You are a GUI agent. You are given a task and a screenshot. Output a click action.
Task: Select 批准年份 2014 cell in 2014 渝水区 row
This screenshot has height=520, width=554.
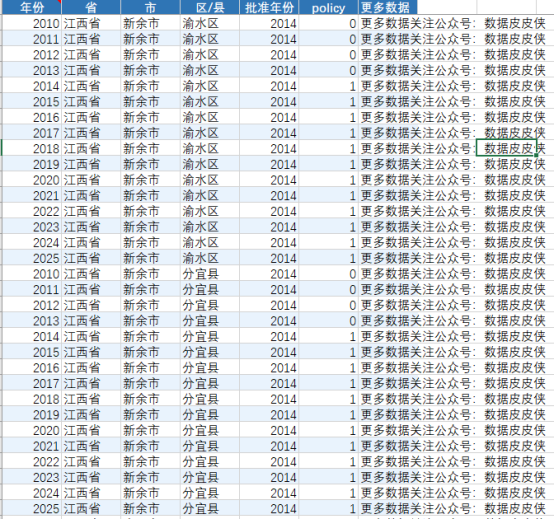(x=269, y=86)
